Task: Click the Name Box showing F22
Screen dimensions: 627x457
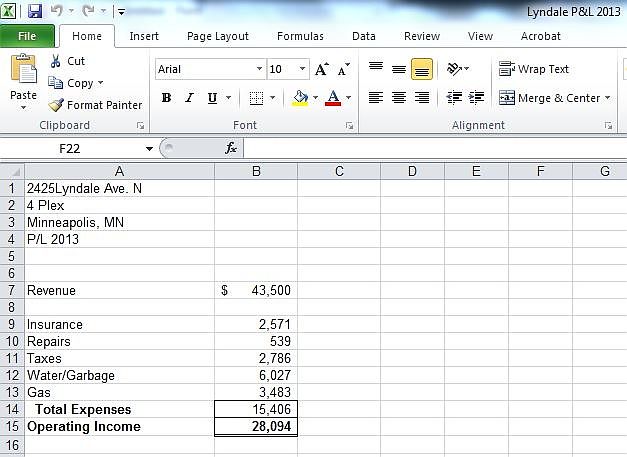Action: (70, 149)
